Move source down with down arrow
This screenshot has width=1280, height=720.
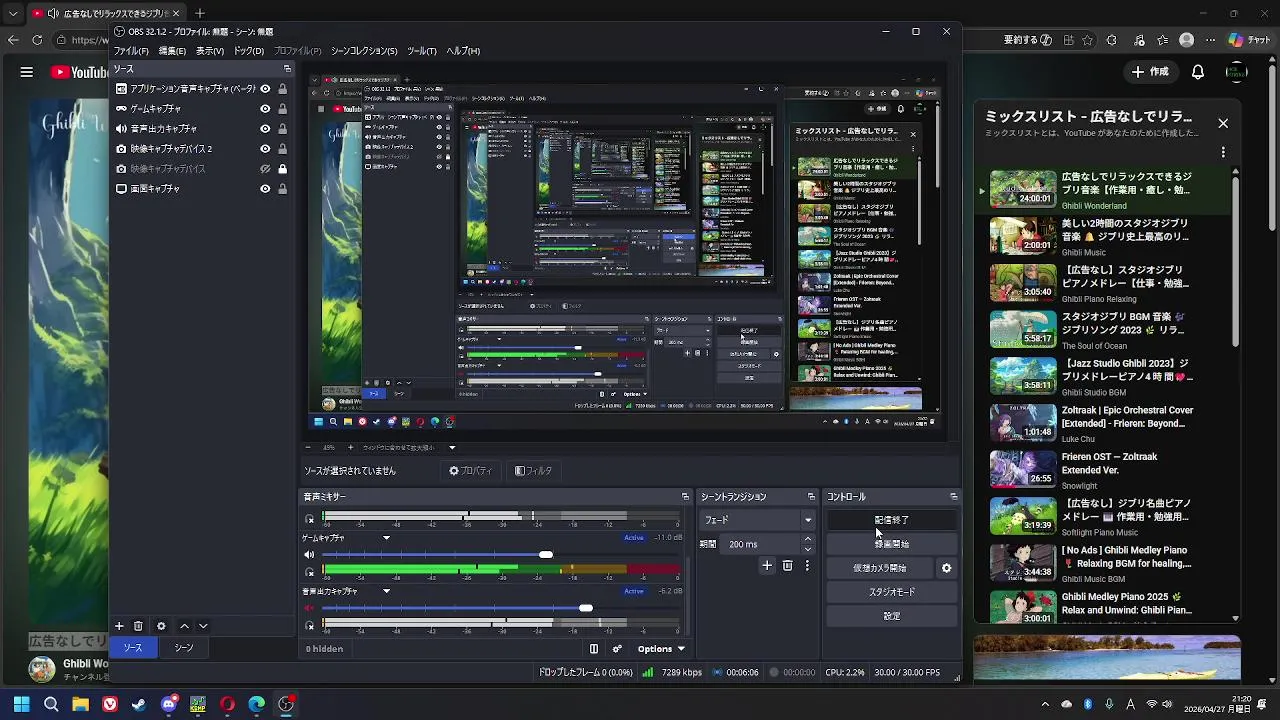pos(203,626)
